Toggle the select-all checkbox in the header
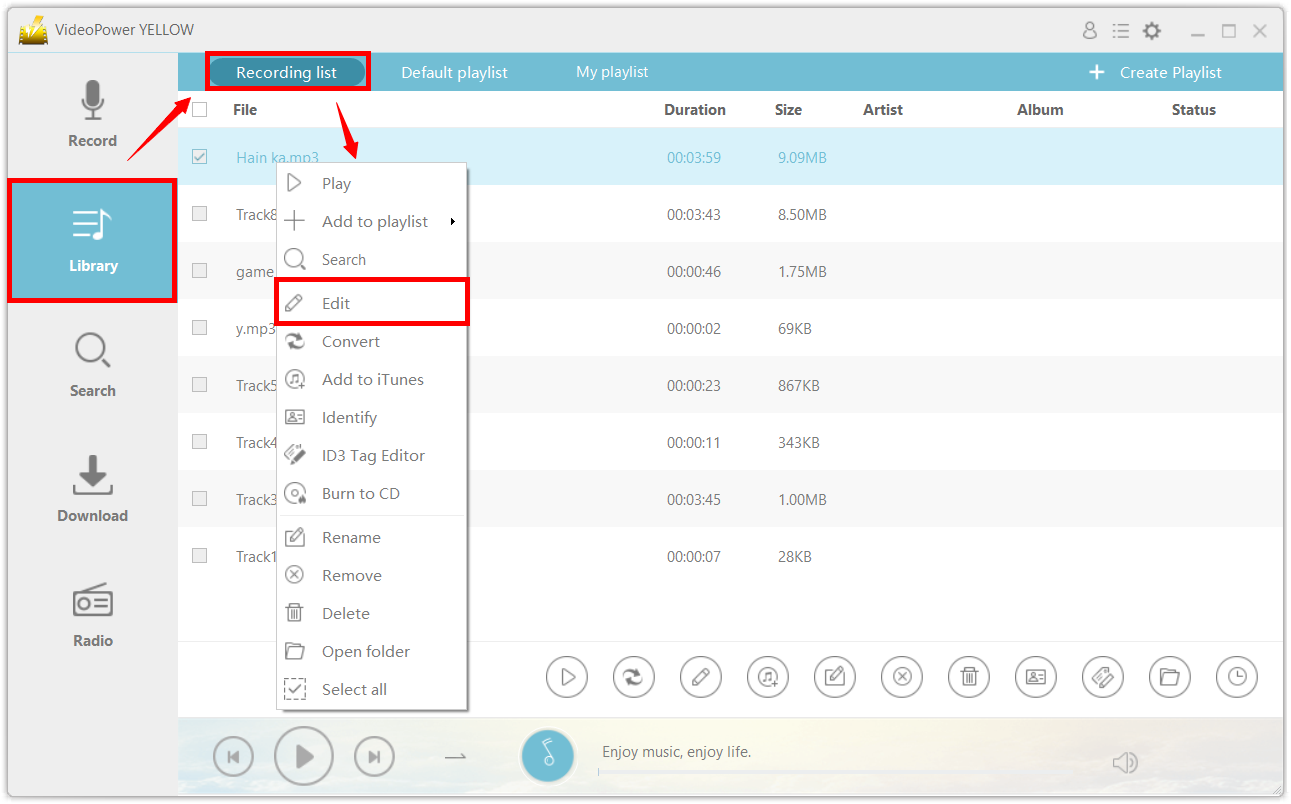 point(199,109)
